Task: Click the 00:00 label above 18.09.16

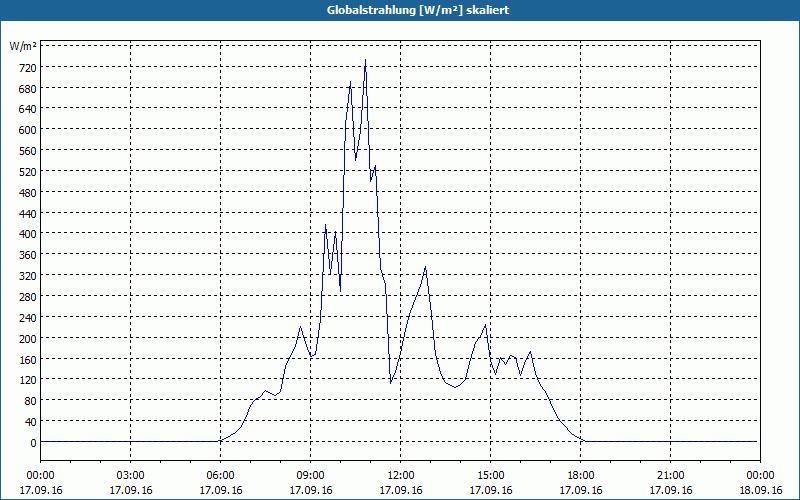Action: pyautogui.click(x=760, y=476)
